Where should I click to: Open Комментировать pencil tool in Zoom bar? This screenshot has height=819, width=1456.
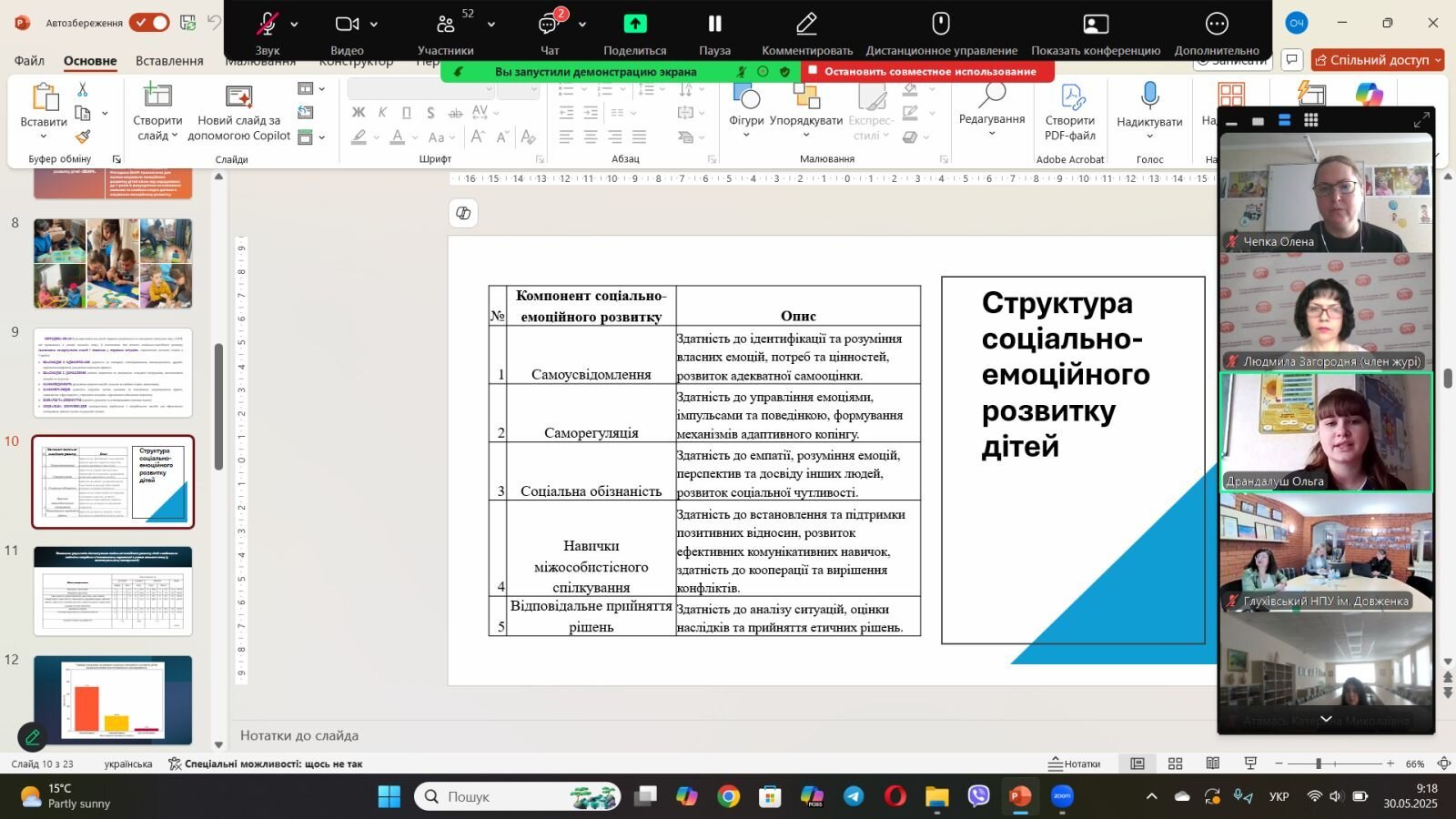(x=807, y=34)
